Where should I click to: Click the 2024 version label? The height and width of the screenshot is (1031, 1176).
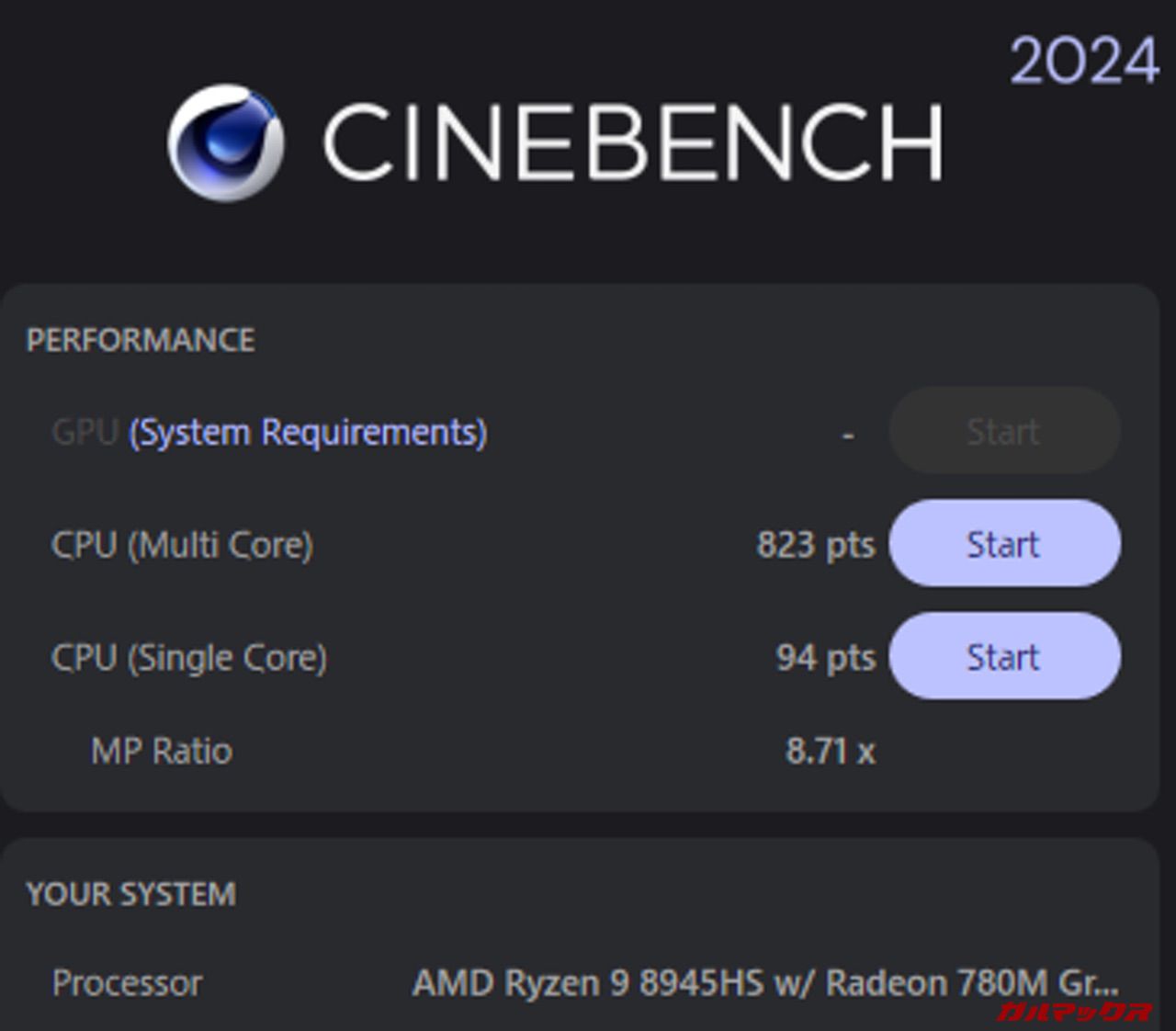[x=1083, y=62]
